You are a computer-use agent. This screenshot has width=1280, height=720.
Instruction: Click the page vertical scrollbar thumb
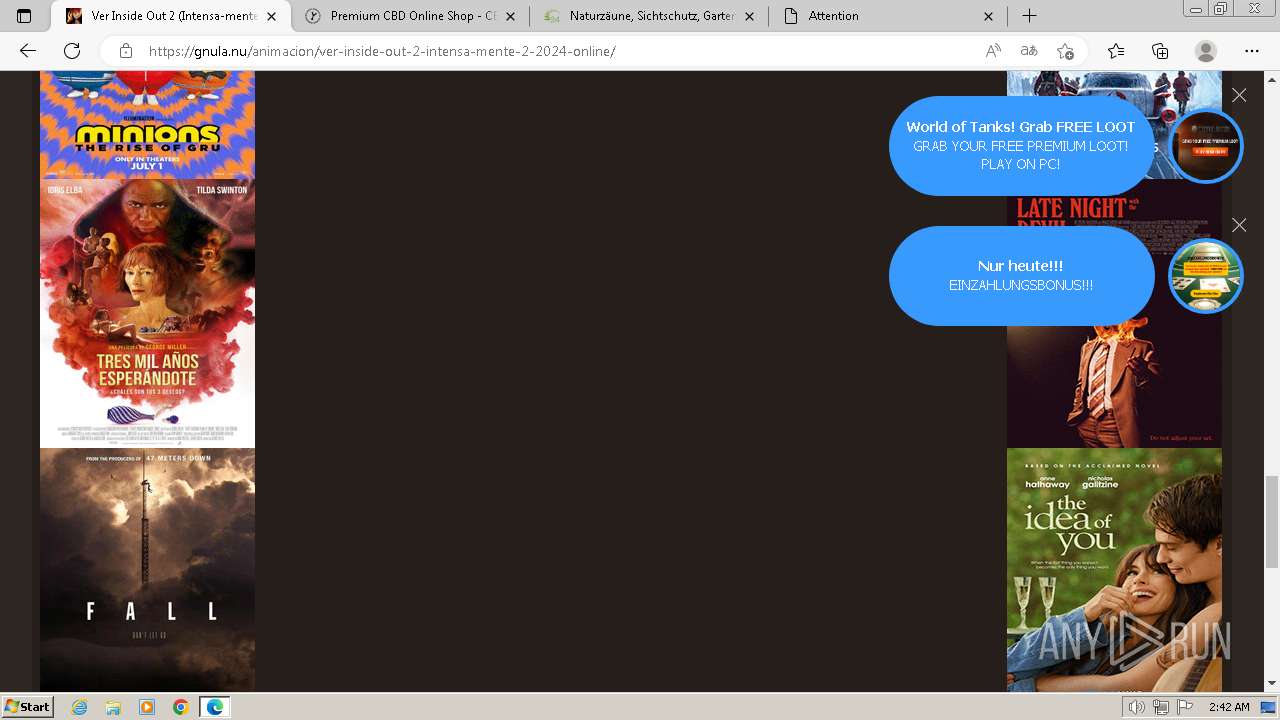pyautogui.click(x=1271, y=521)
